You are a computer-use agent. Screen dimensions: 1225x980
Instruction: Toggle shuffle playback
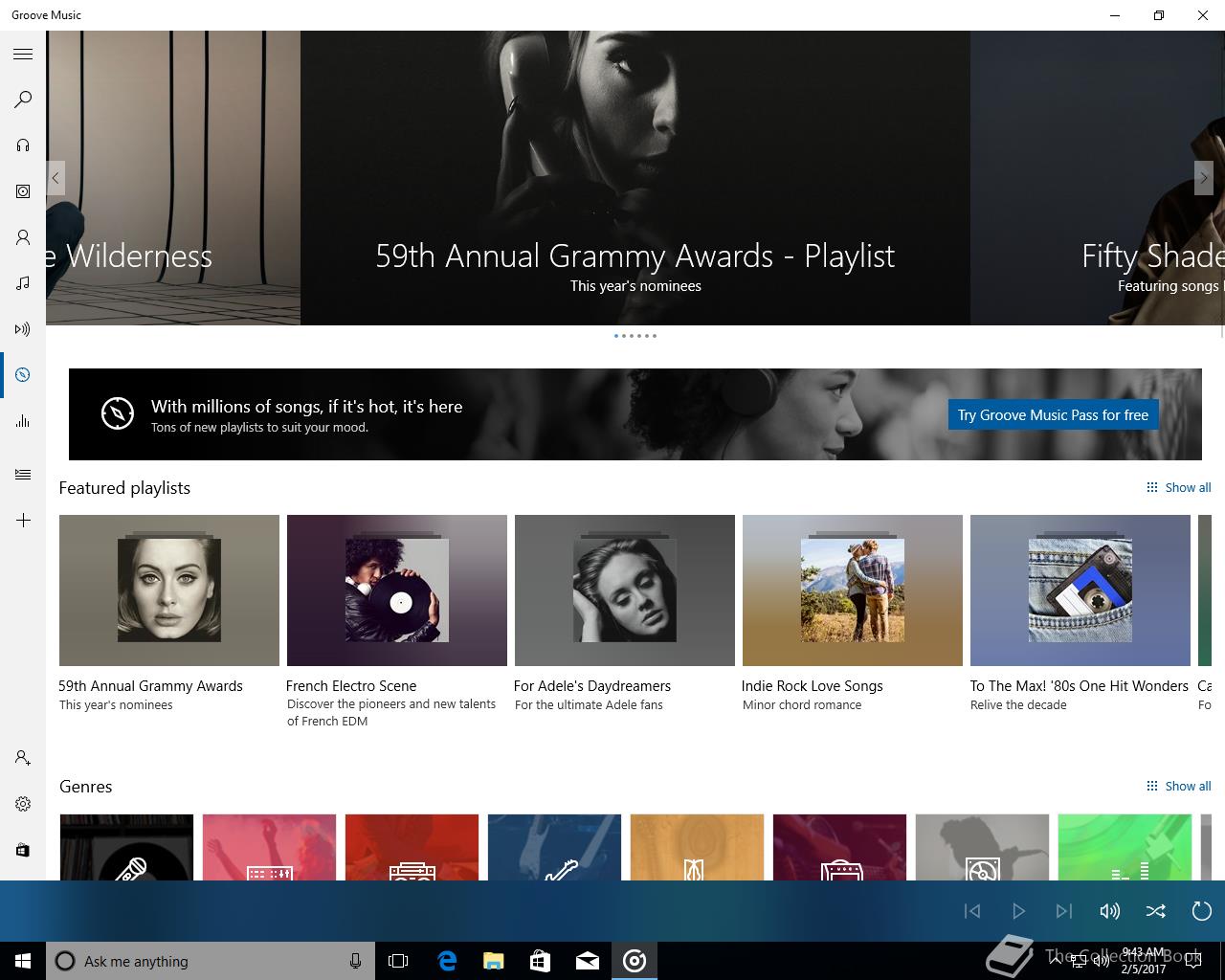click(1156, 911)
